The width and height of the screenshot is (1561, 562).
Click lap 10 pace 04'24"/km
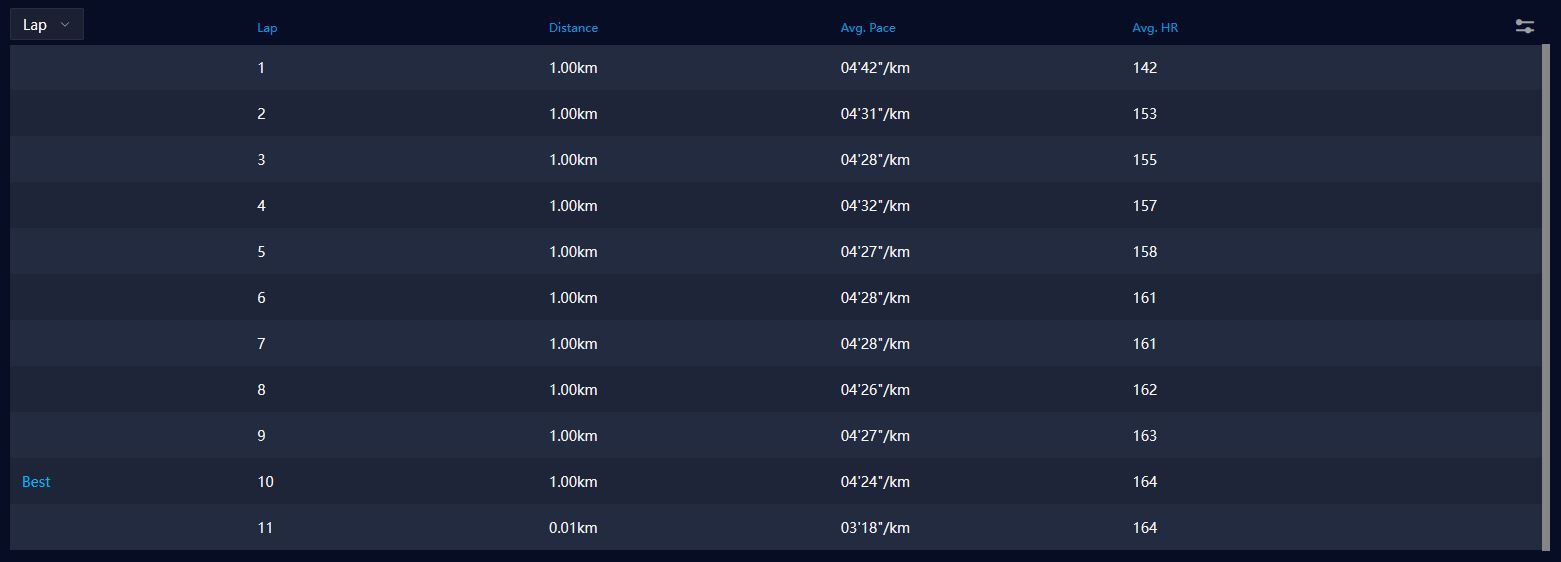(875, 482)
